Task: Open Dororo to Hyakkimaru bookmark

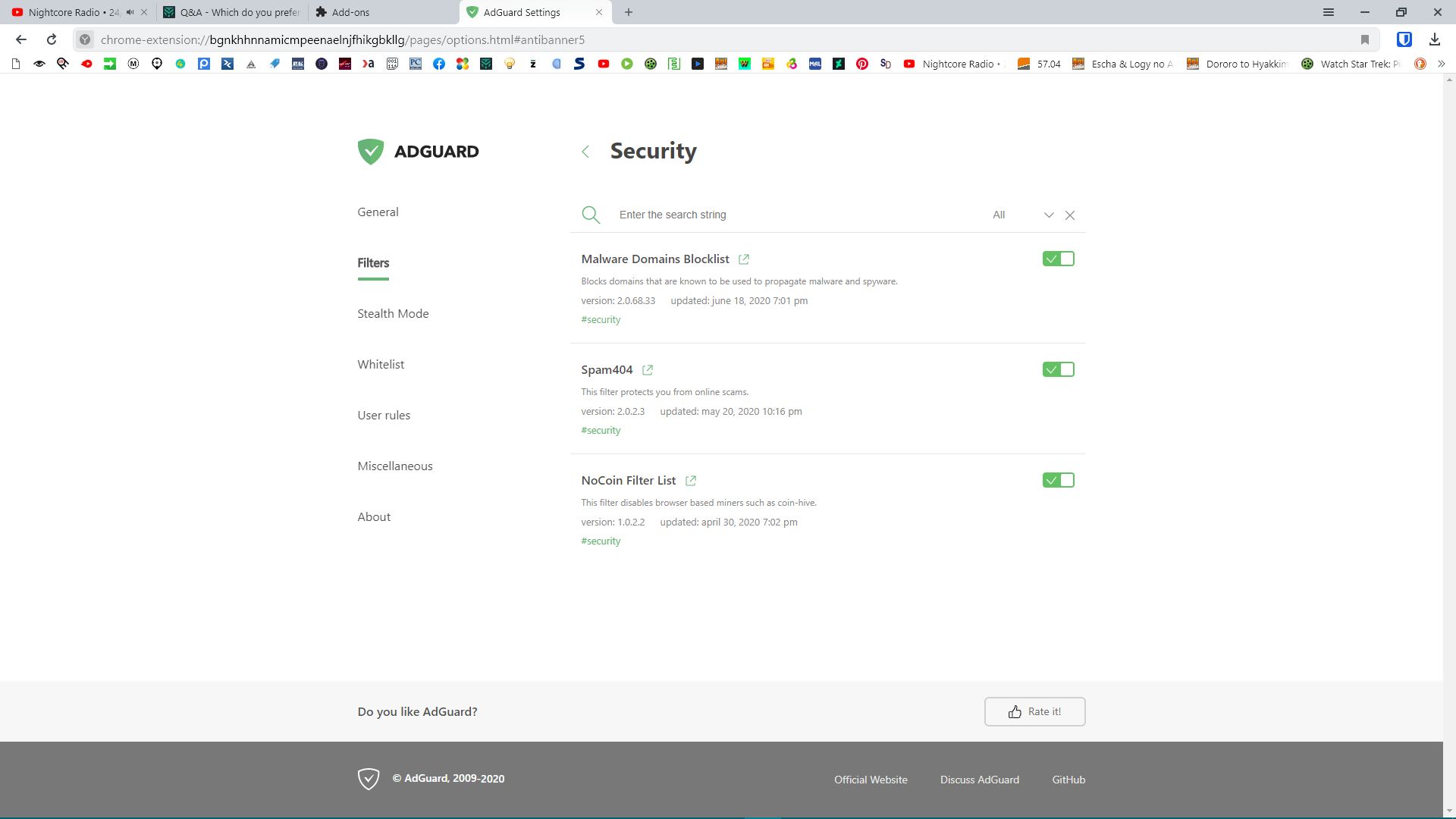Action: coord(1237,64)
